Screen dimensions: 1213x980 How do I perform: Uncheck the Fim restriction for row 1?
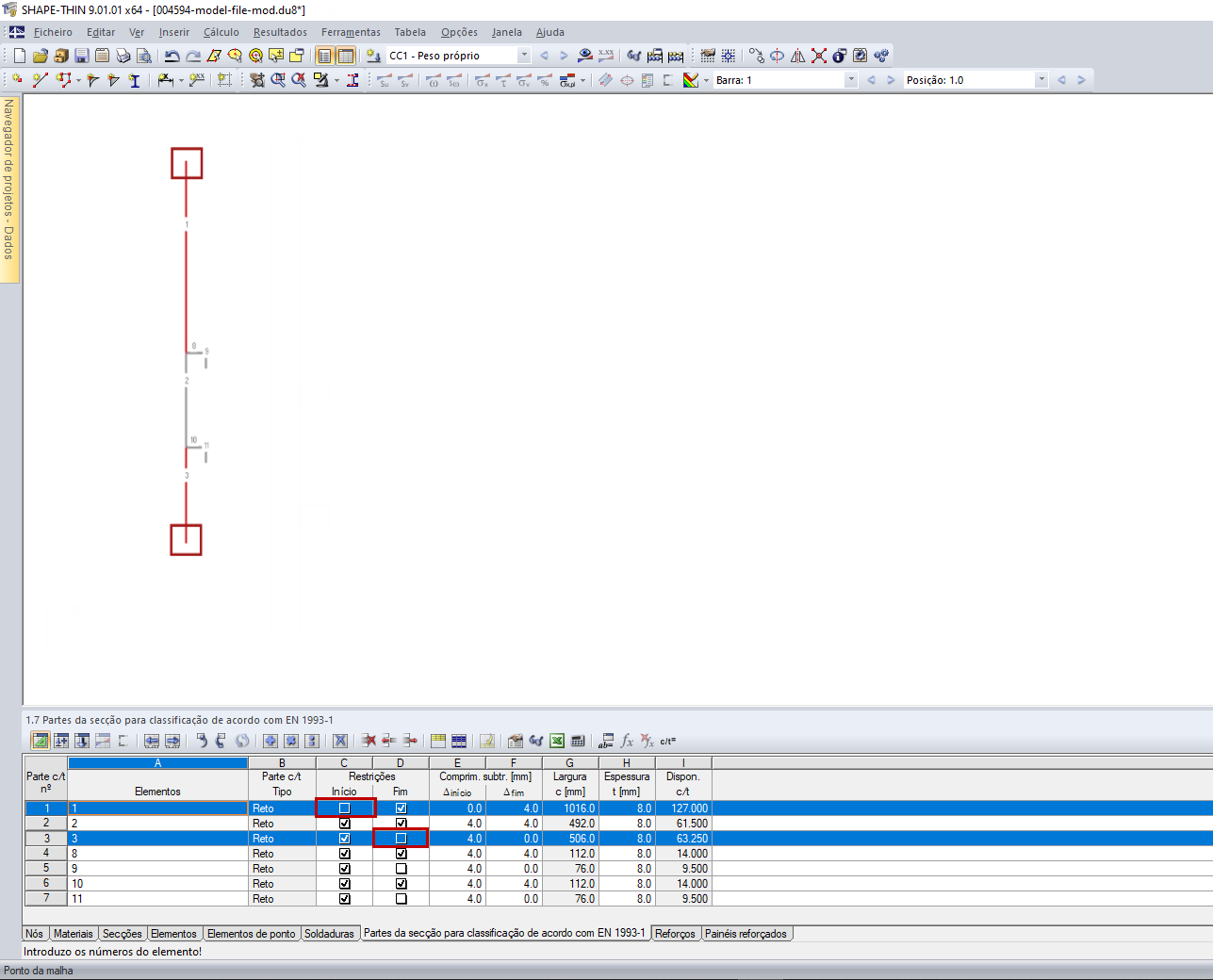click(x=401, y=808)
